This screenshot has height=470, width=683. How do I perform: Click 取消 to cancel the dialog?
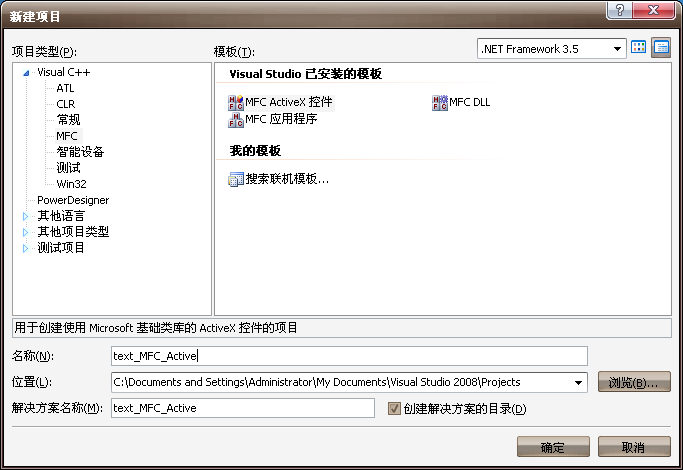[x=634, y=447]
